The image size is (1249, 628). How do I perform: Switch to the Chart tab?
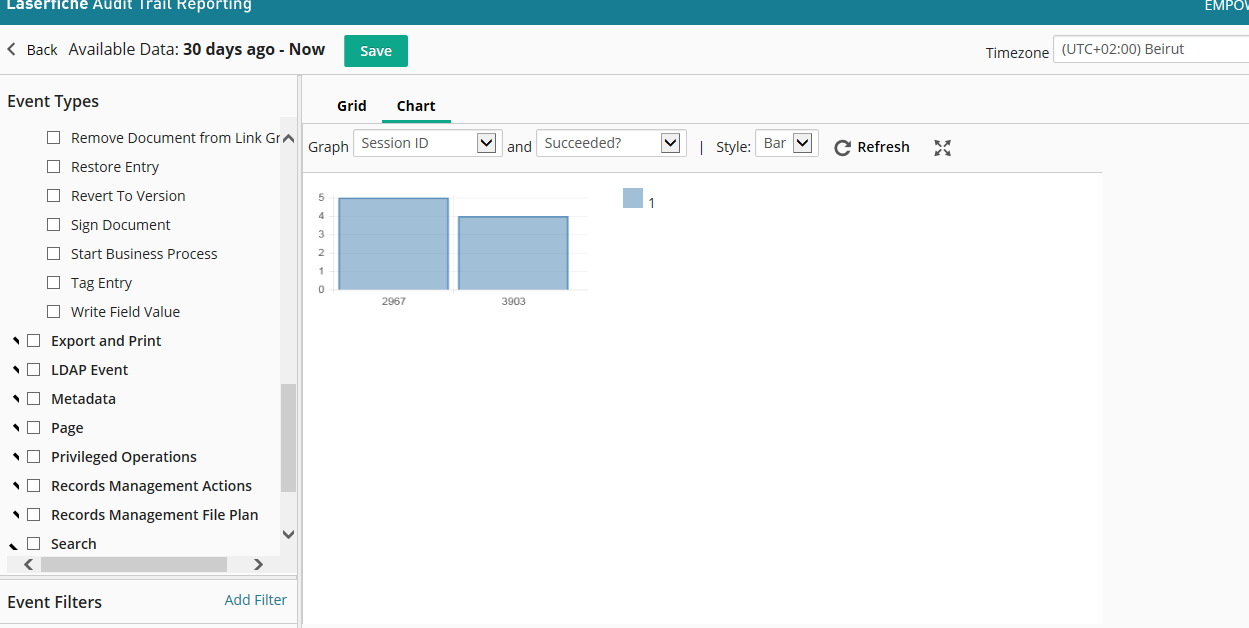coord(416,106)
